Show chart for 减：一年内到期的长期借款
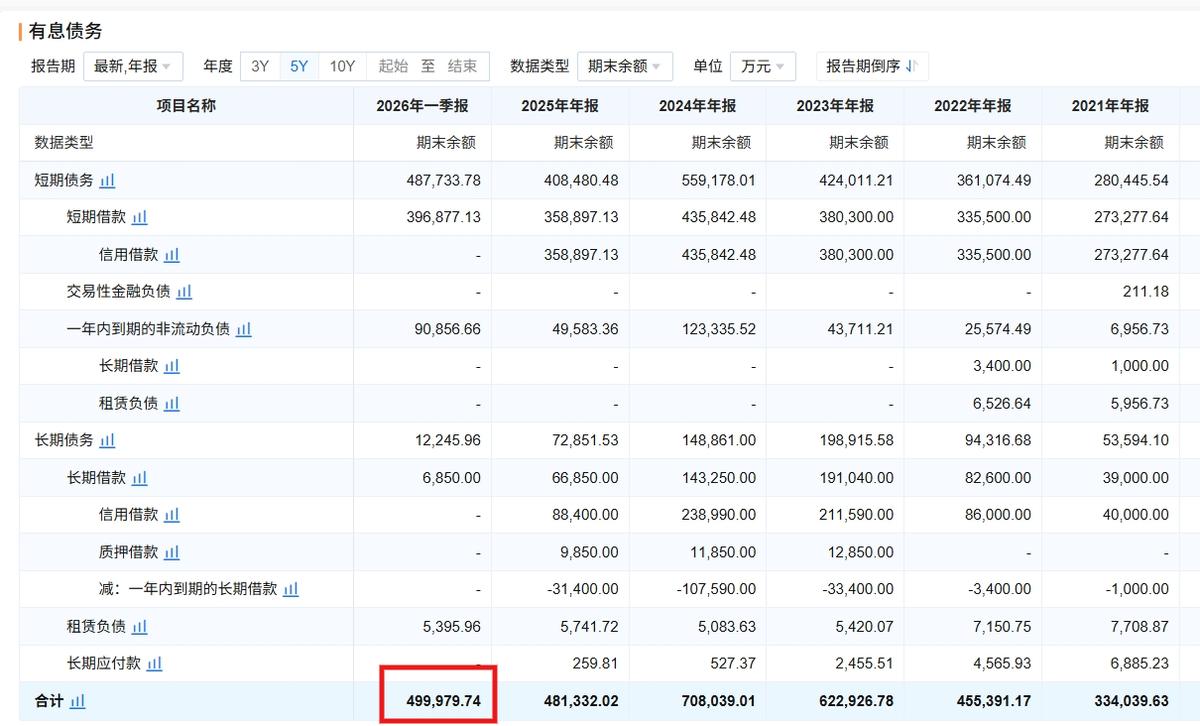The width and height of the screenshot is (1200, 726). tap(290, 589)
